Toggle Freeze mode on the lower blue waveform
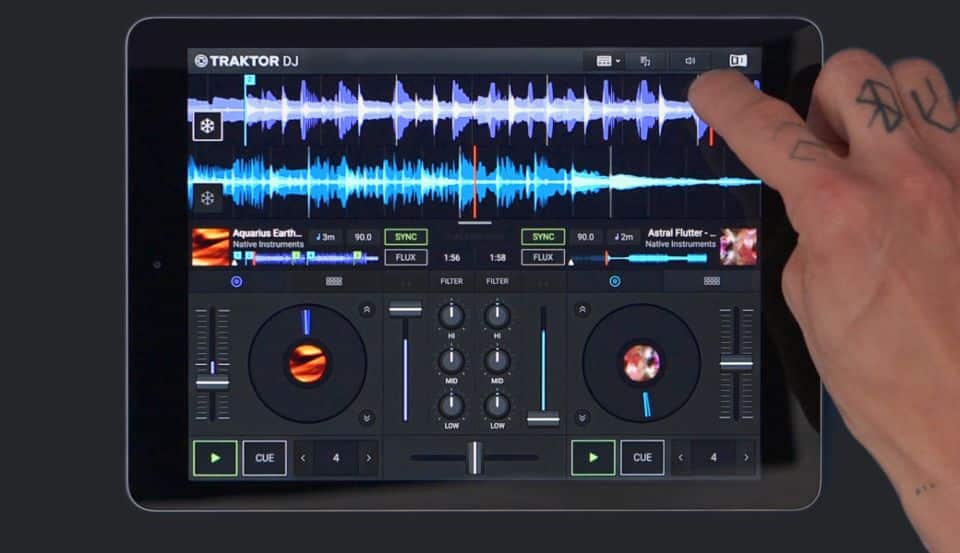 tap(208, 198)
